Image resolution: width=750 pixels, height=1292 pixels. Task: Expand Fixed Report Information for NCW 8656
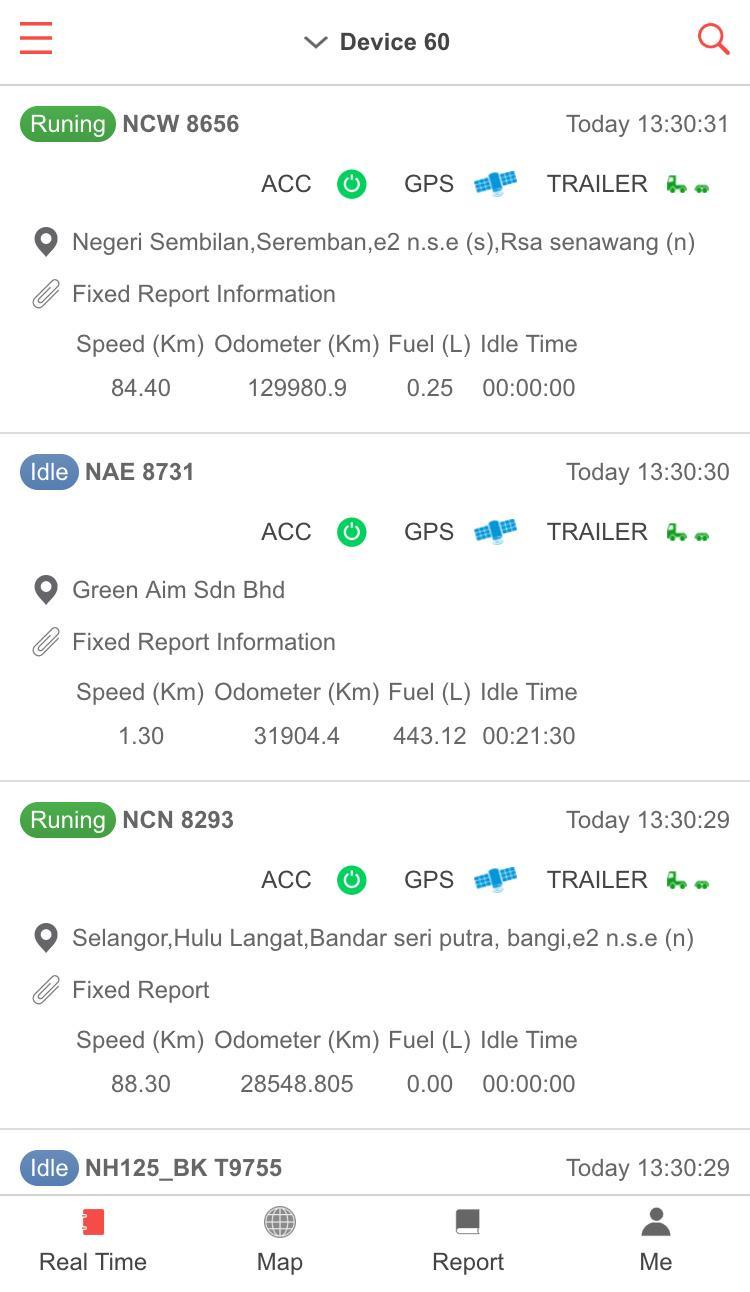click(x=204, y=294)
